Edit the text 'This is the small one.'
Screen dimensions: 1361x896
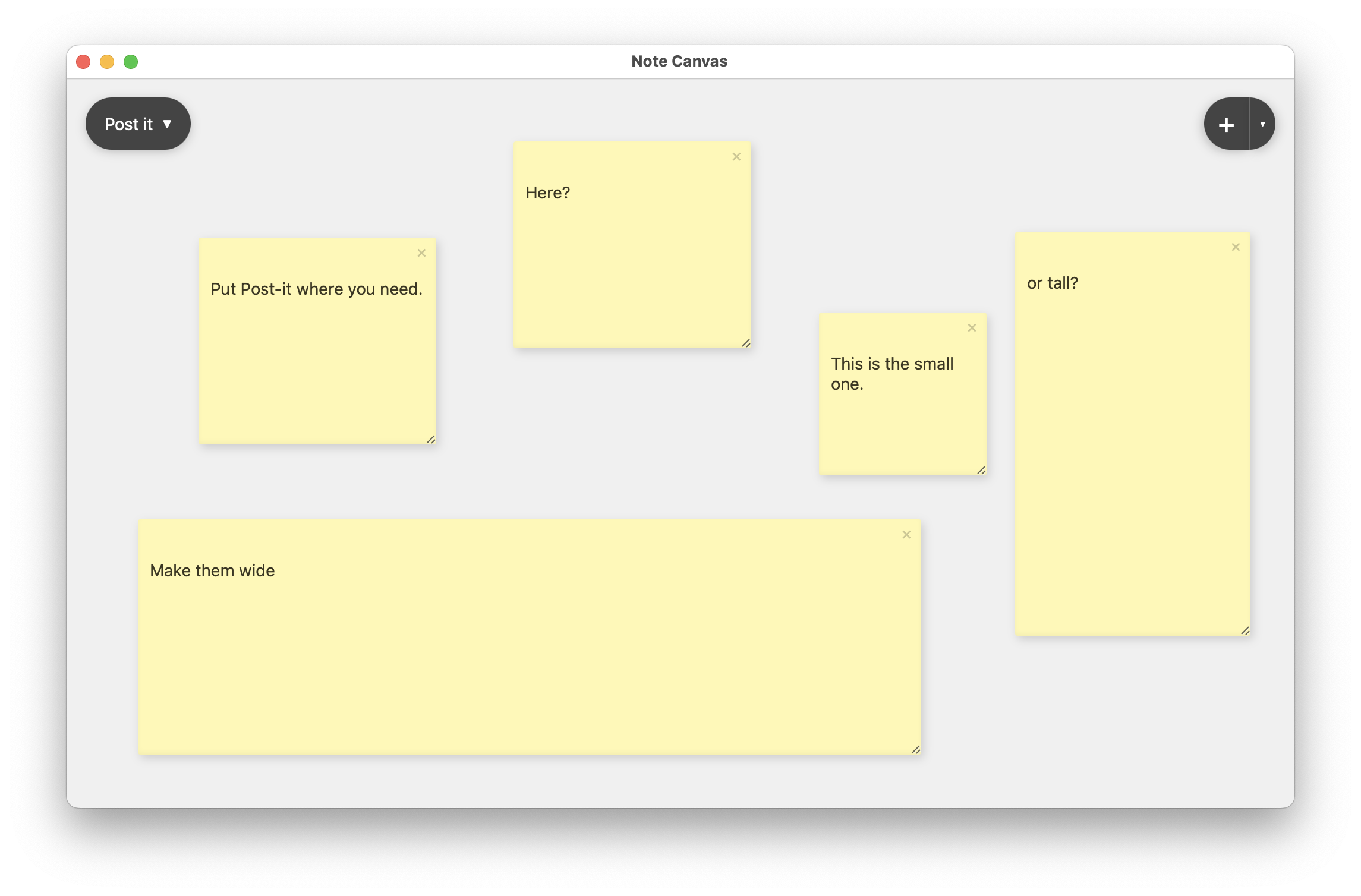[892, 374]
